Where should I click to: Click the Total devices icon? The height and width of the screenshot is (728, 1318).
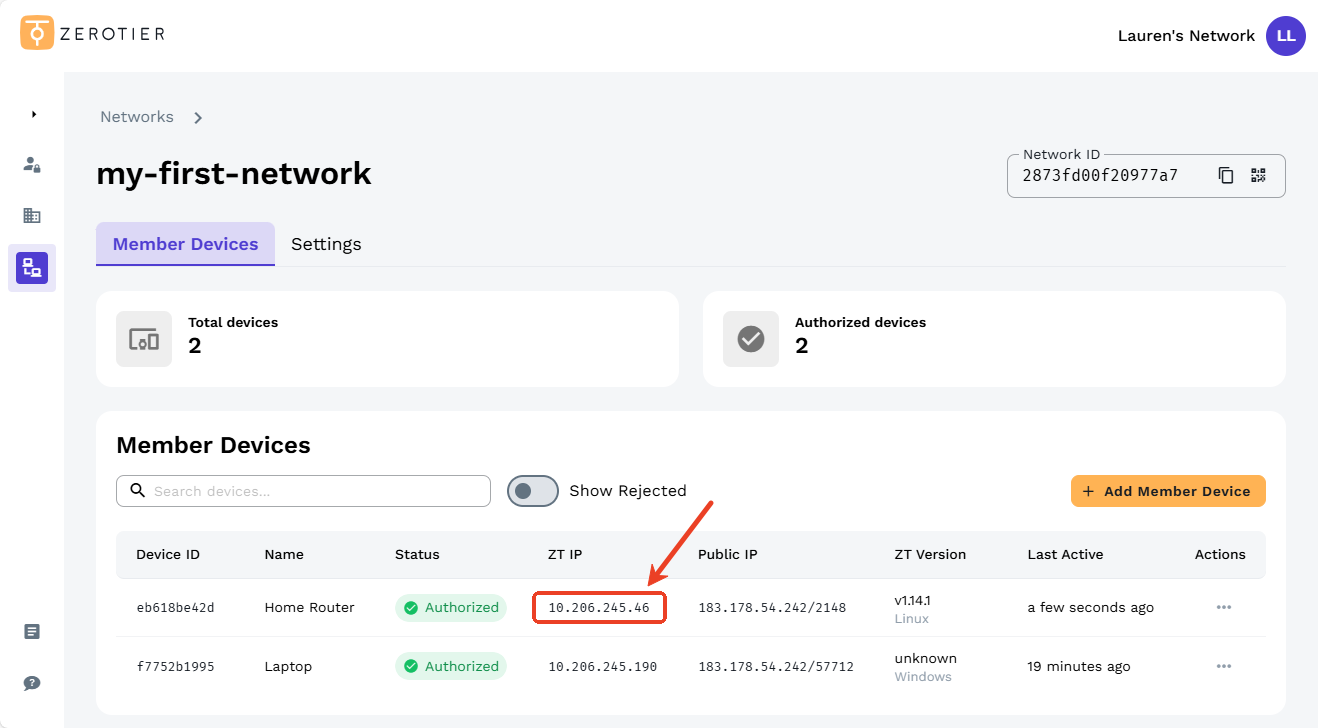point(144,339)
